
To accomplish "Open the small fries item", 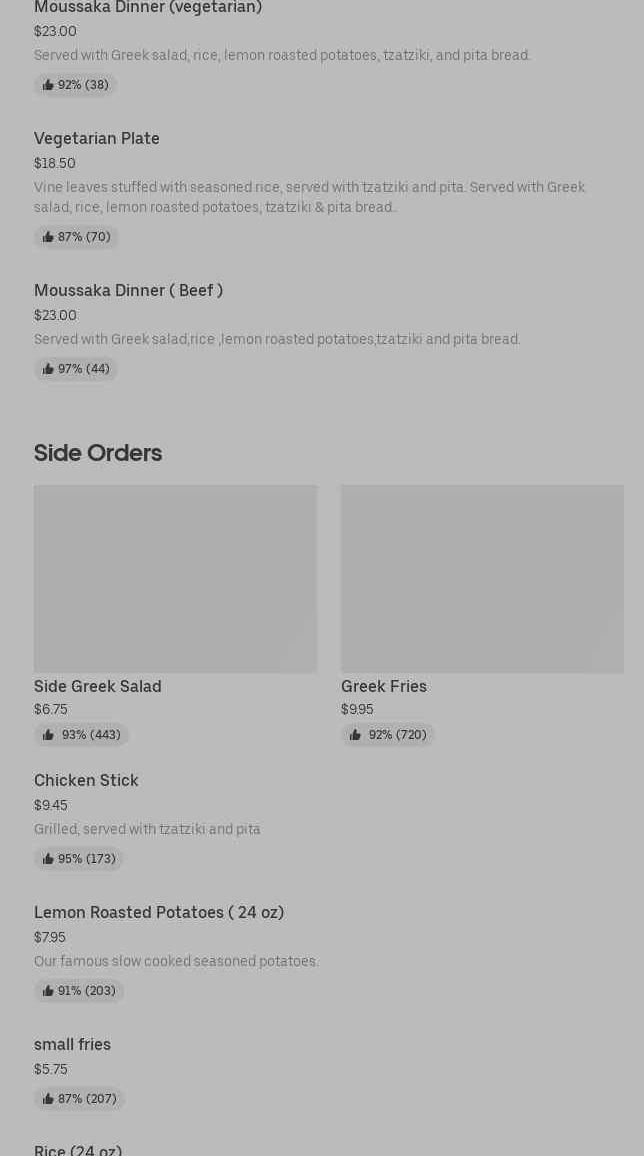I will click(x=72, y=1045).
